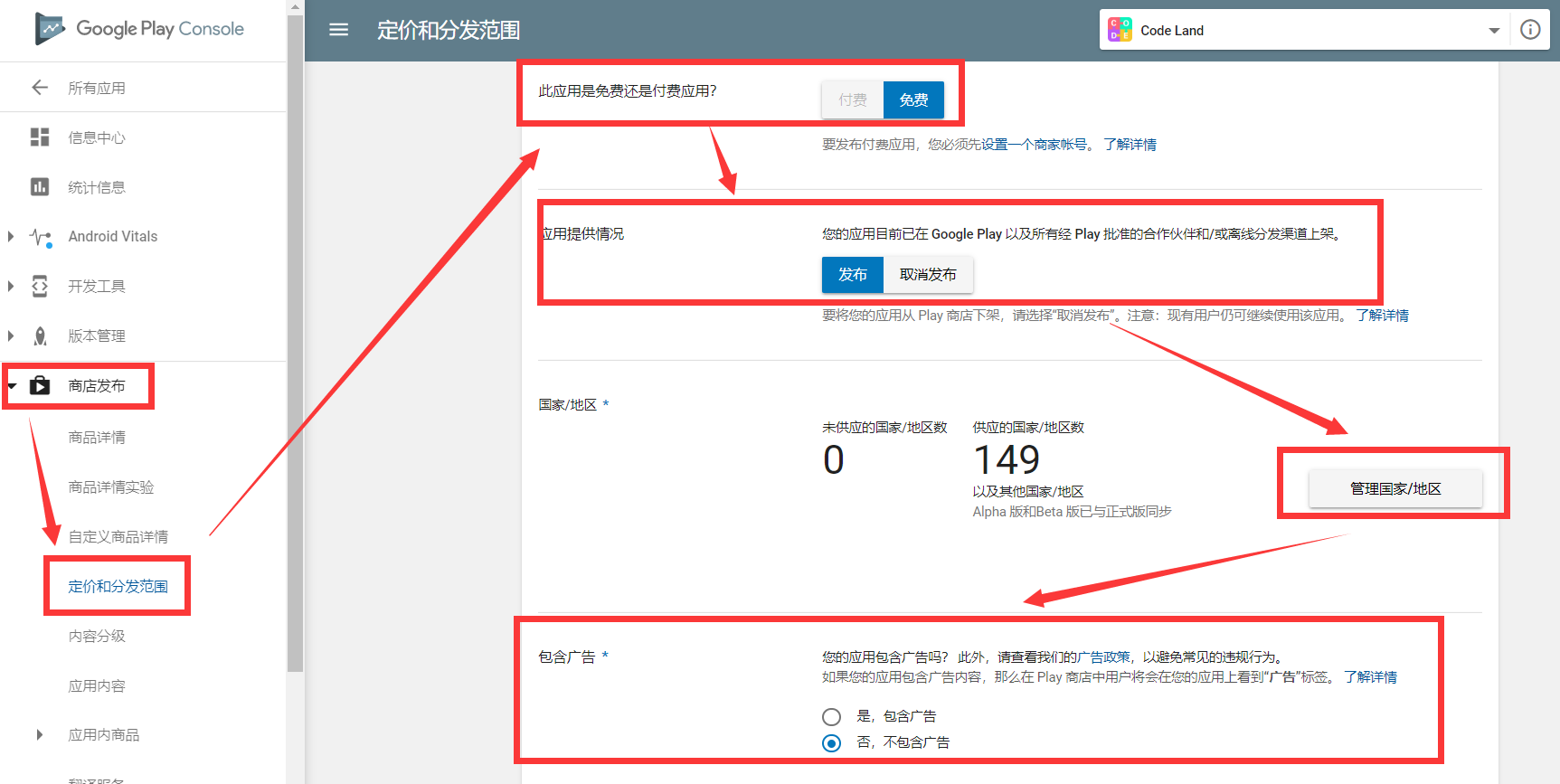Screen dimensions: 1560x784
Task: Open 定价和分发范围 in the sidebar
Action: pos(118,587)
